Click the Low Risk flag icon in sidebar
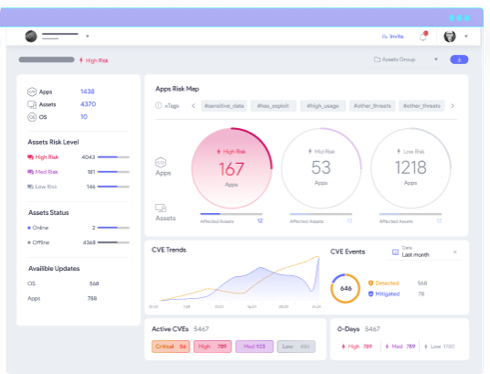Image resolution: width=490 pixels, height=374 pixels. 30,187
